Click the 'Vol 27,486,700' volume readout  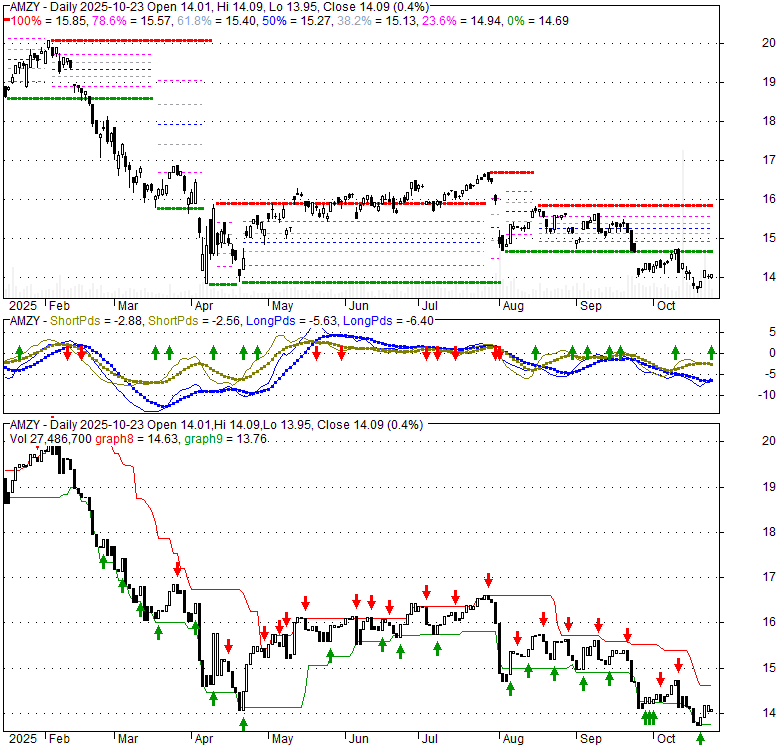coord(51,439)
